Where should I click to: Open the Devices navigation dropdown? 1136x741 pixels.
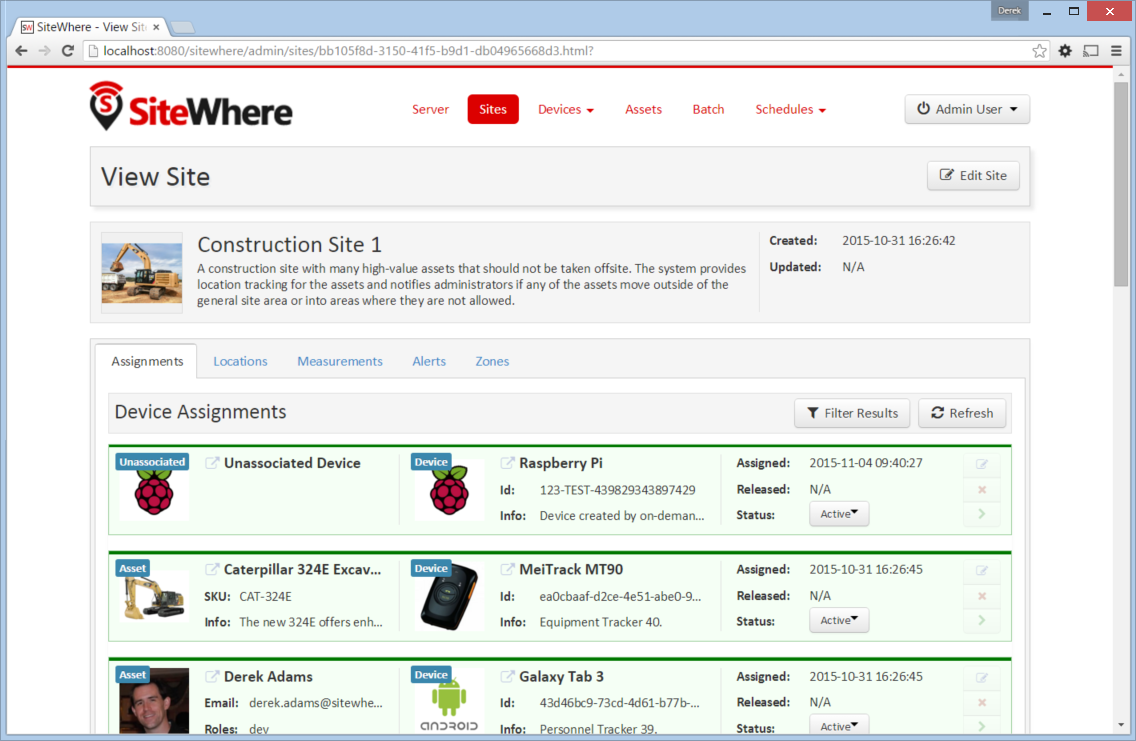[566, 109]
